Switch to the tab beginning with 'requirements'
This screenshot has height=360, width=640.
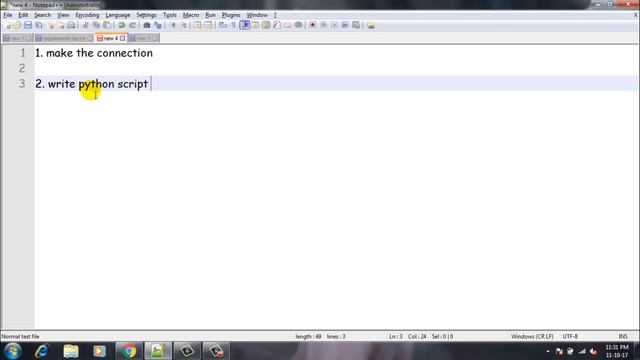(63, 38)
